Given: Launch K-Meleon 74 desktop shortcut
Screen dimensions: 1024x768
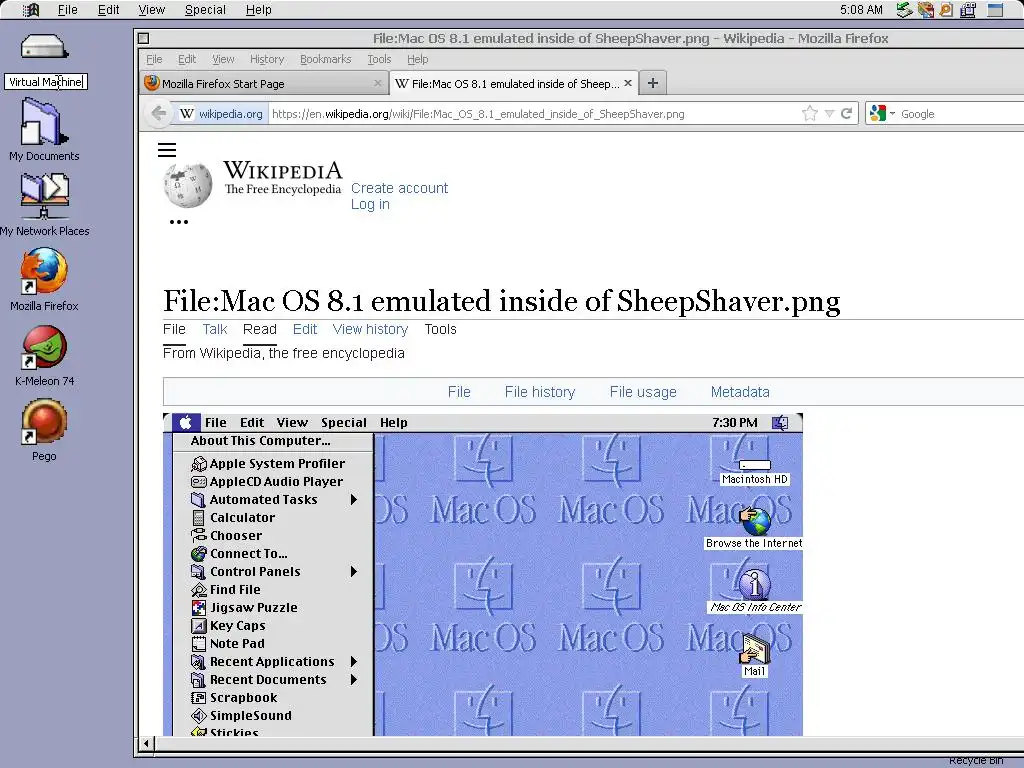Looking at the screenshot, I should (44, 346).
